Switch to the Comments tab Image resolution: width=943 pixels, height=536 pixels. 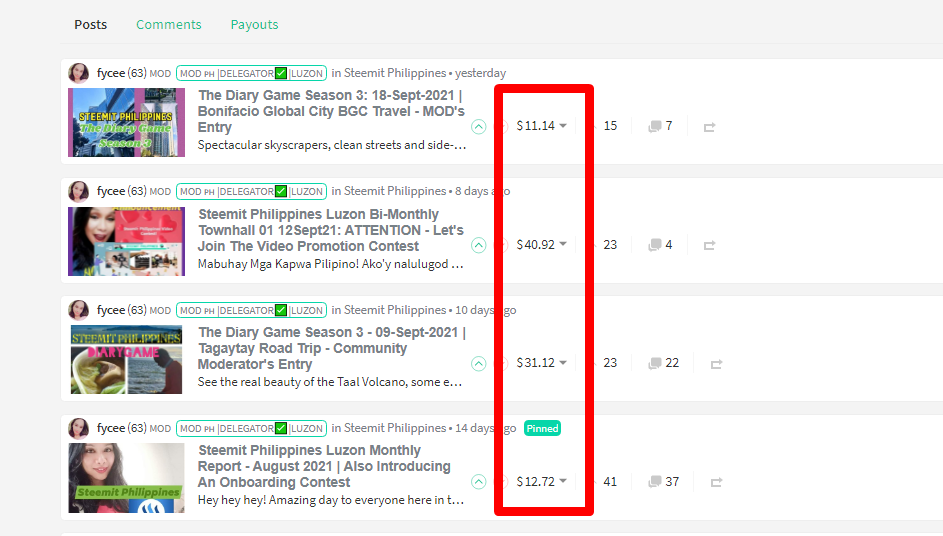168,25
